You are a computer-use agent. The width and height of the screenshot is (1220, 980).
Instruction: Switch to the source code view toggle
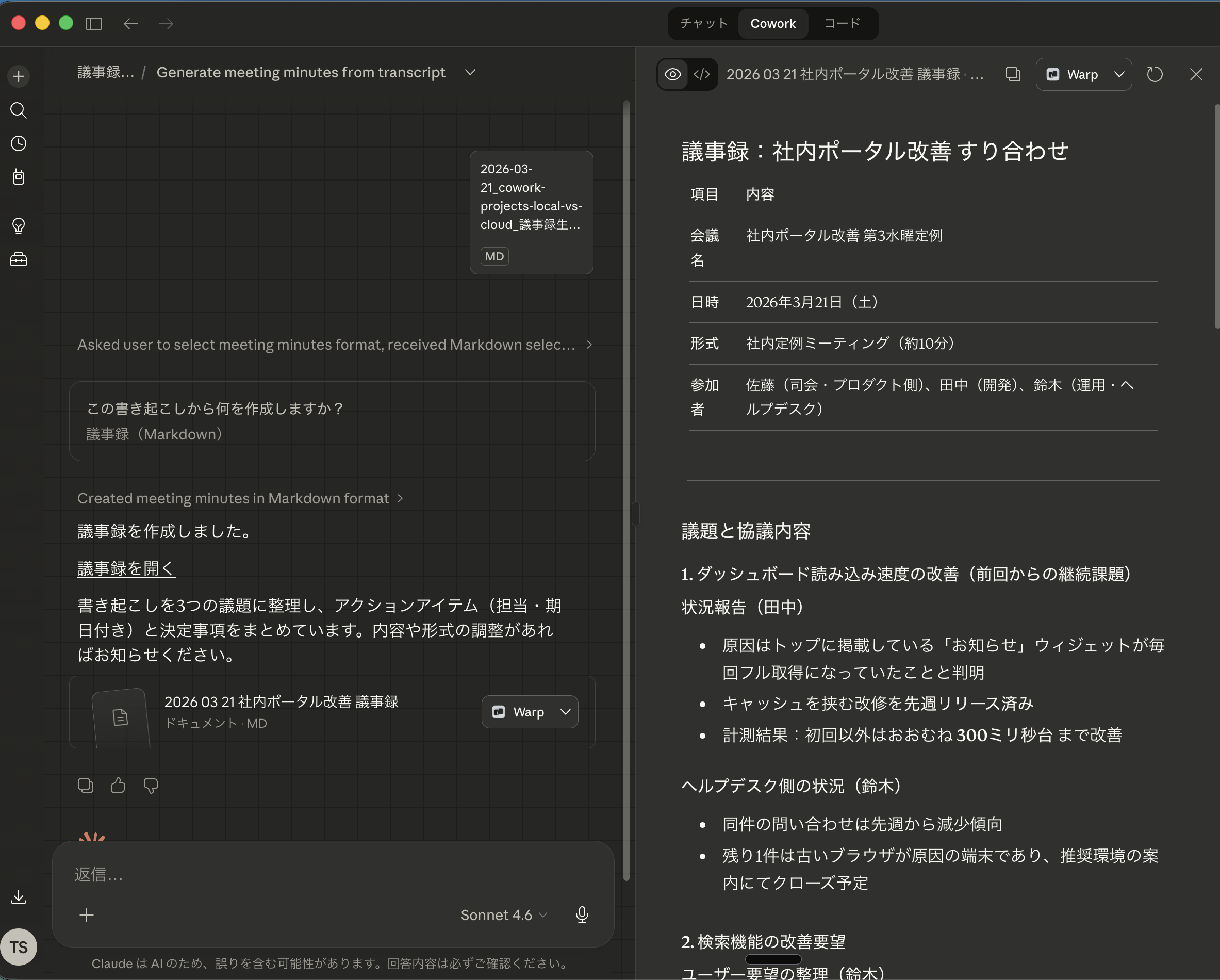click(702, 74)
